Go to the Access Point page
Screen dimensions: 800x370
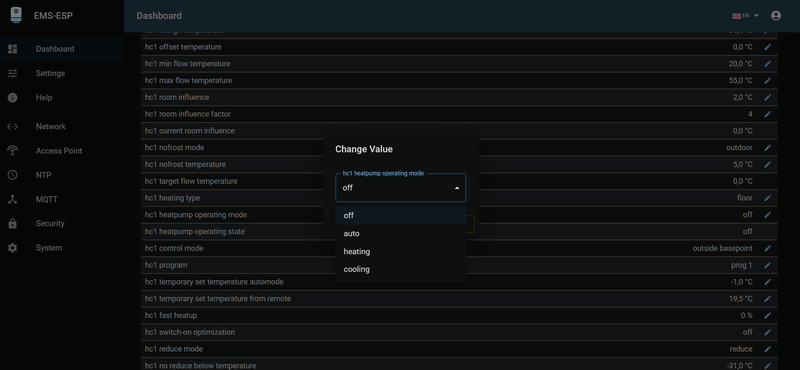click(62, 151)
